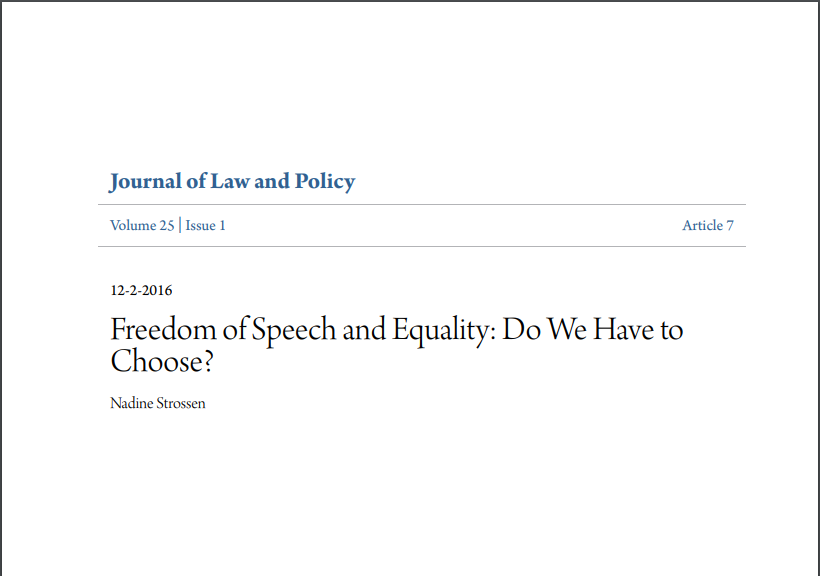This screenshot has height=576, width=820.
Task: Click the number 25 in Volume 25
Action: click(x=167, y=225)
